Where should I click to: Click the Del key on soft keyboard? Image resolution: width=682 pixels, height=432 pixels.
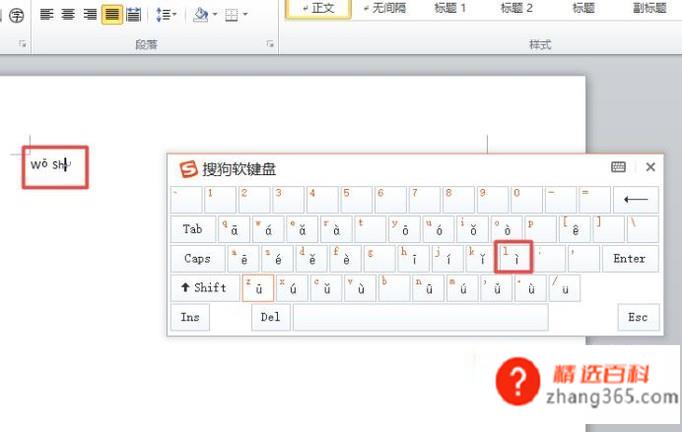(x=271, y=317)
